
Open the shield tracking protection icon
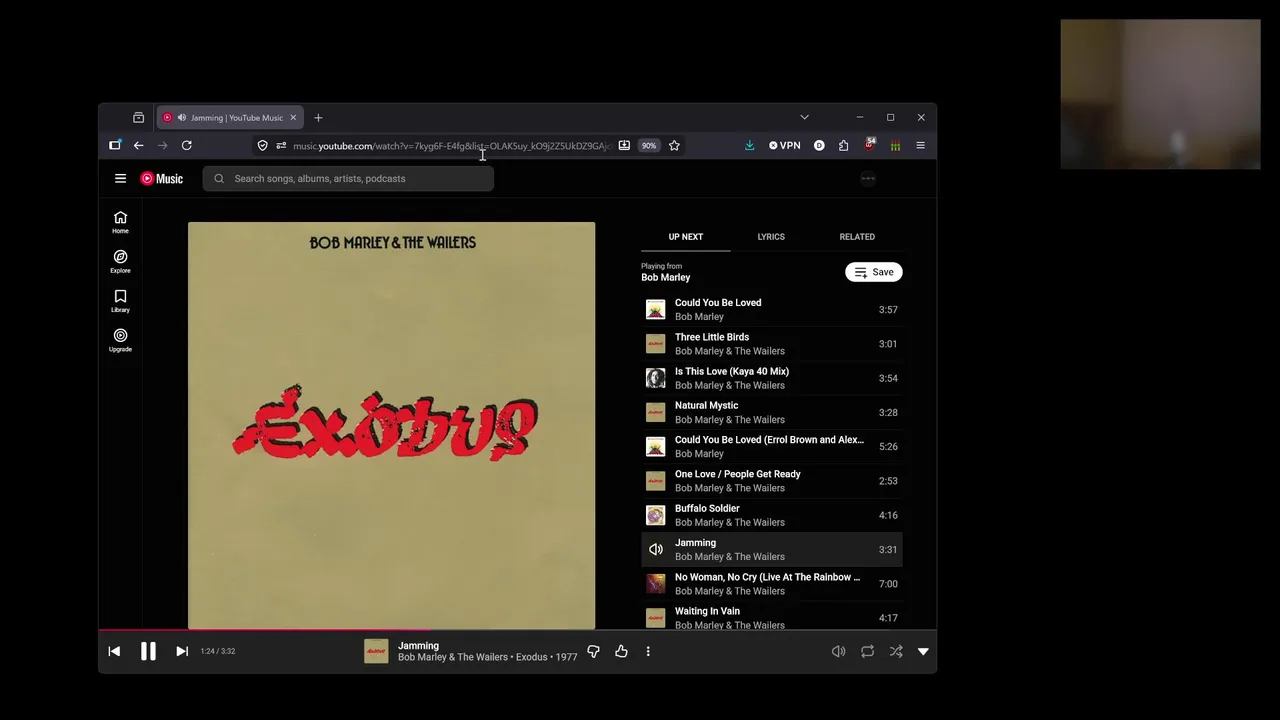(262, 145)
